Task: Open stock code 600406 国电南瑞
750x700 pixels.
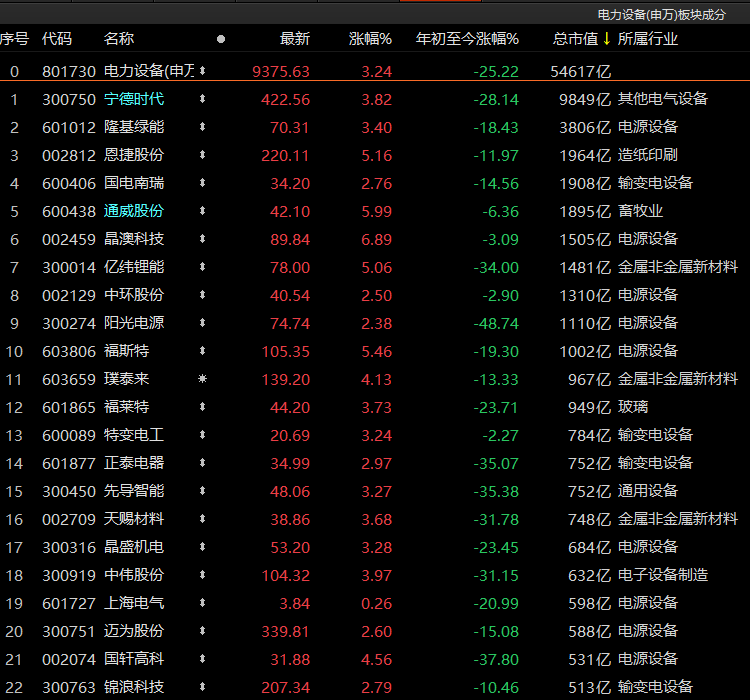Action: 68,183
